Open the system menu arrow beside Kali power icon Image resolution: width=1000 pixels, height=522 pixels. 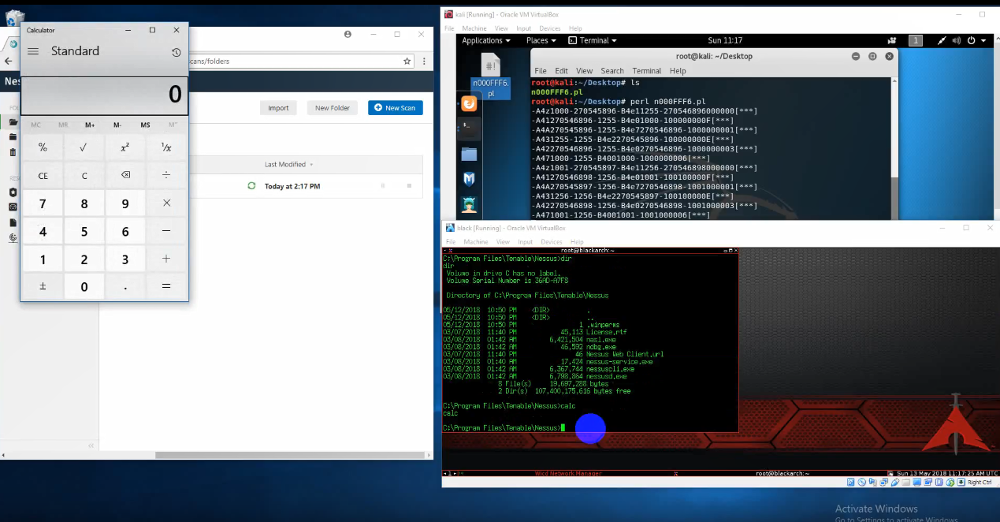click(x=984, y=40)
